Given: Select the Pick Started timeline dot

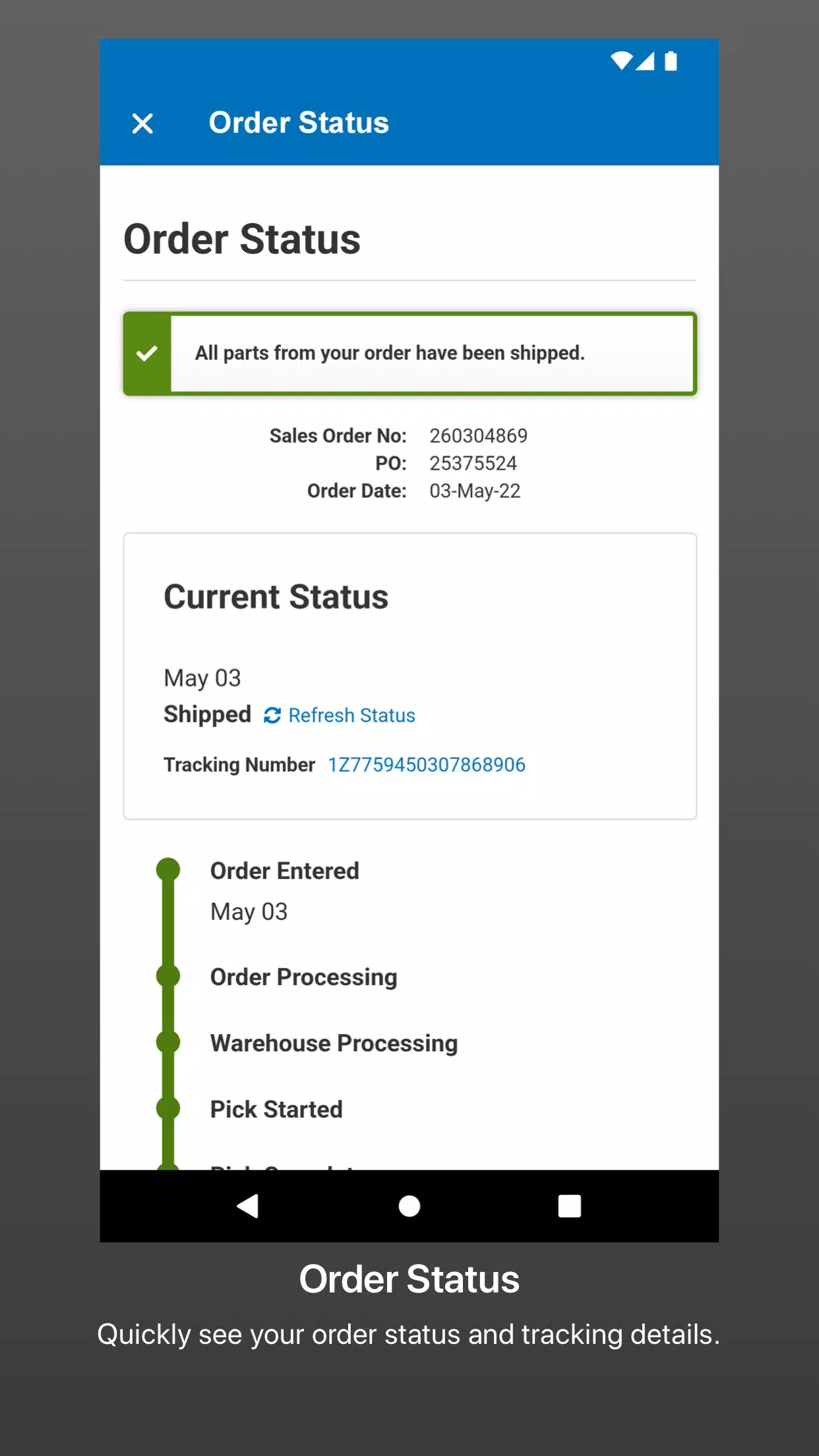Looking at the screenshot, I should 168,1108.
